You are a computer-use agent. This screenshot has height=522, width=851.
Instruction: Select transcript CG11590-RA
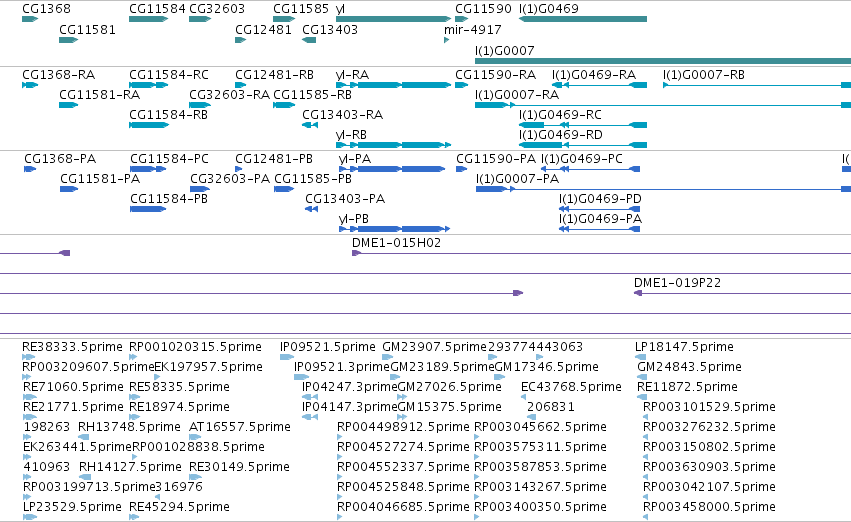point(461,85)
